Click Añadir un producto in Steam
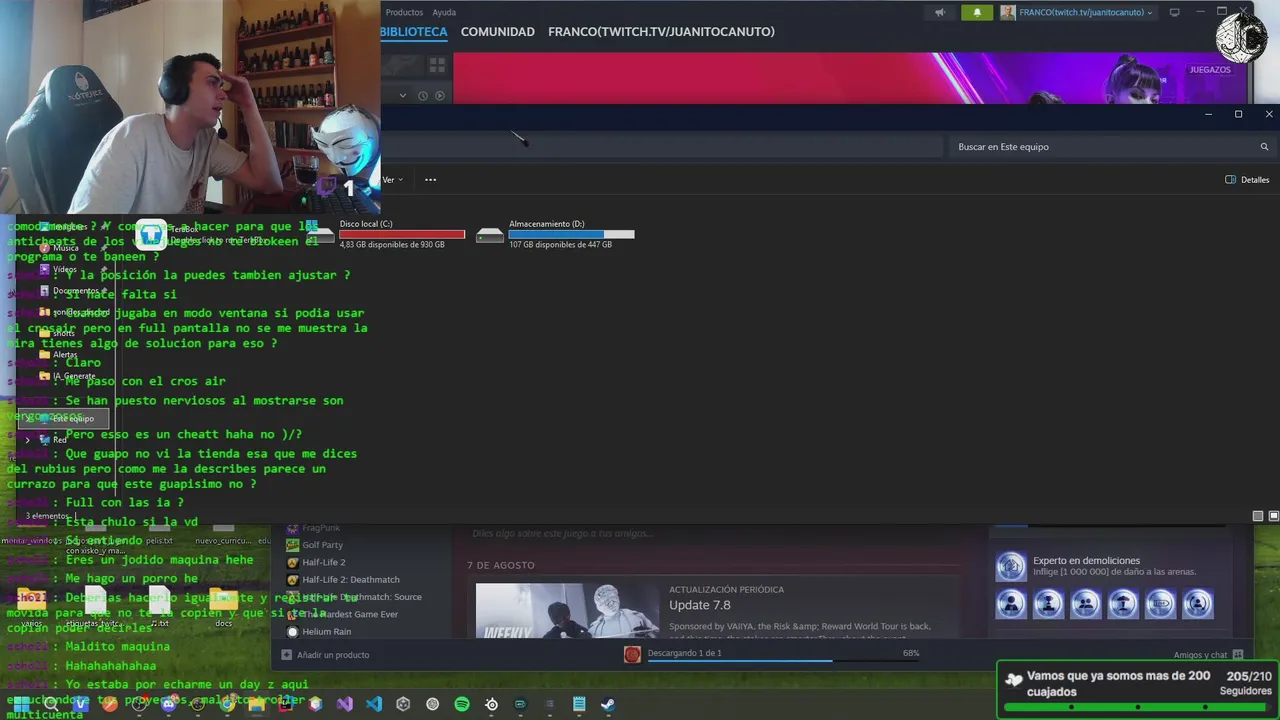This screenshot has width=1280, height=720. 325,655
